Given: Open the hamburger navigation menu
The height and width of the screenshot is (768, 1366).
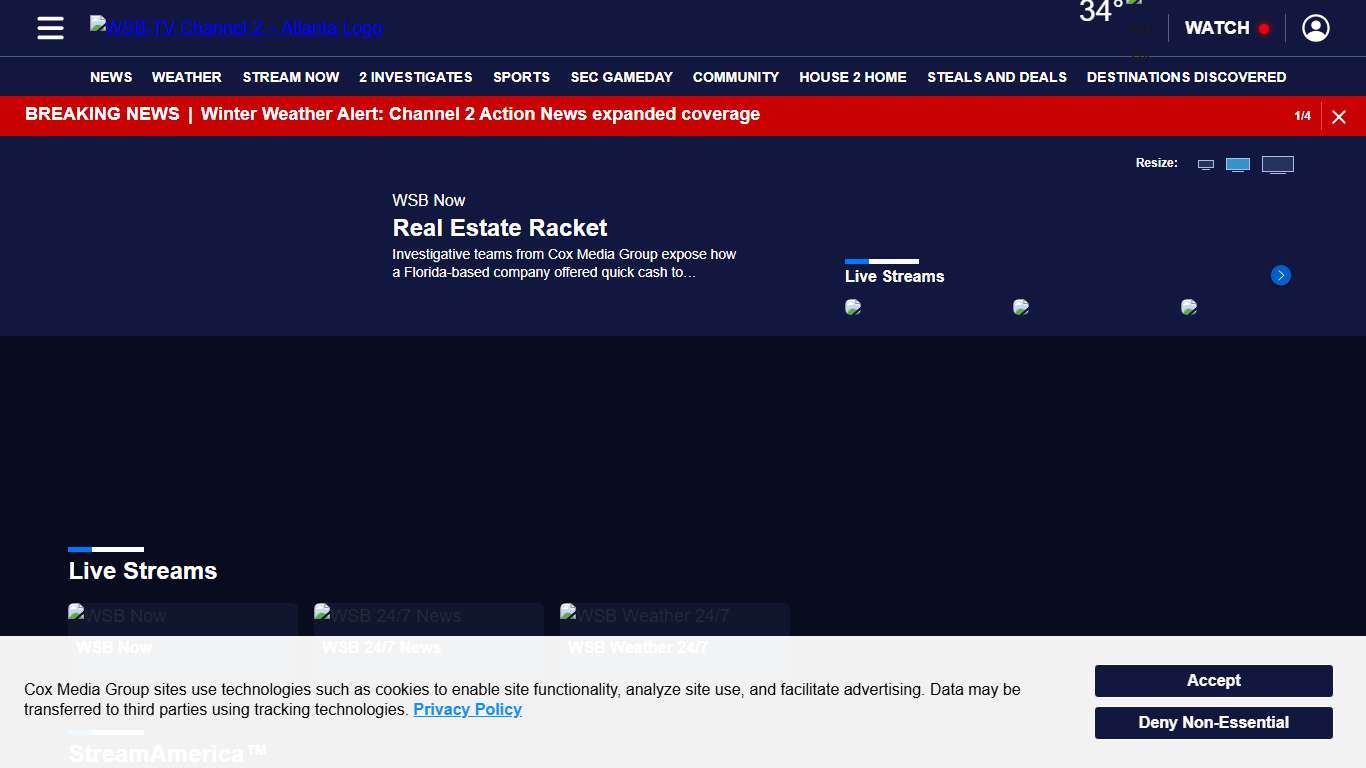Looking at the screenshot, I should (50, 28).
